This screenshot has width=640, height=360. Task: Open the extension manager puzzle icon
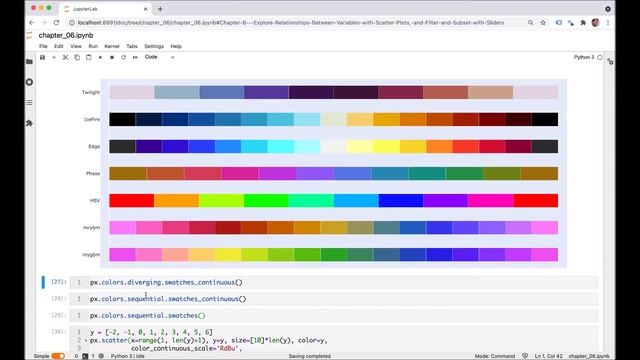coord(29,123)
